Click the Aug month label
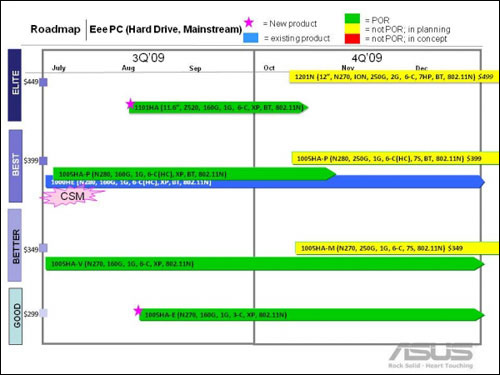 (128, 68)
